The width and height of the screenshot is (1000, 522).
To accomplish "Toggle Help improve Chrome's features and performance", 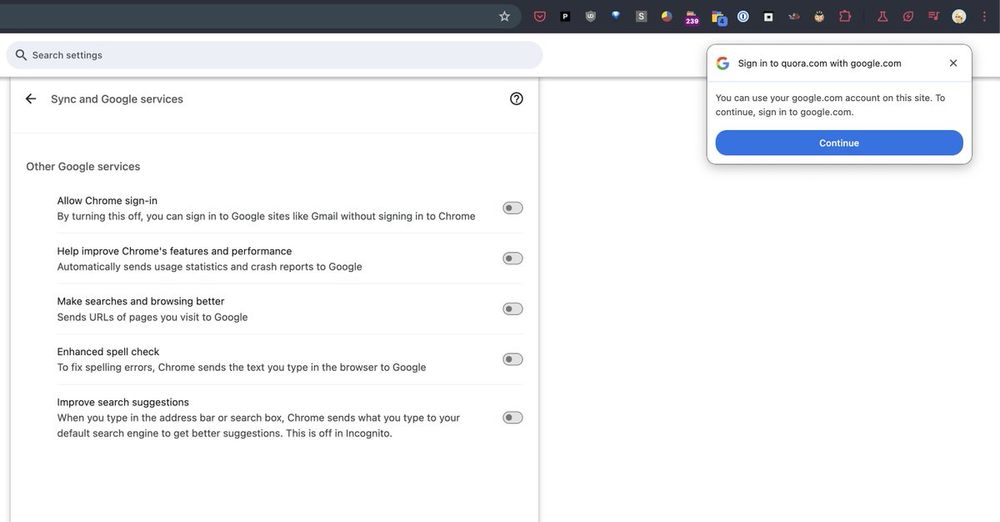I will 513,258.
